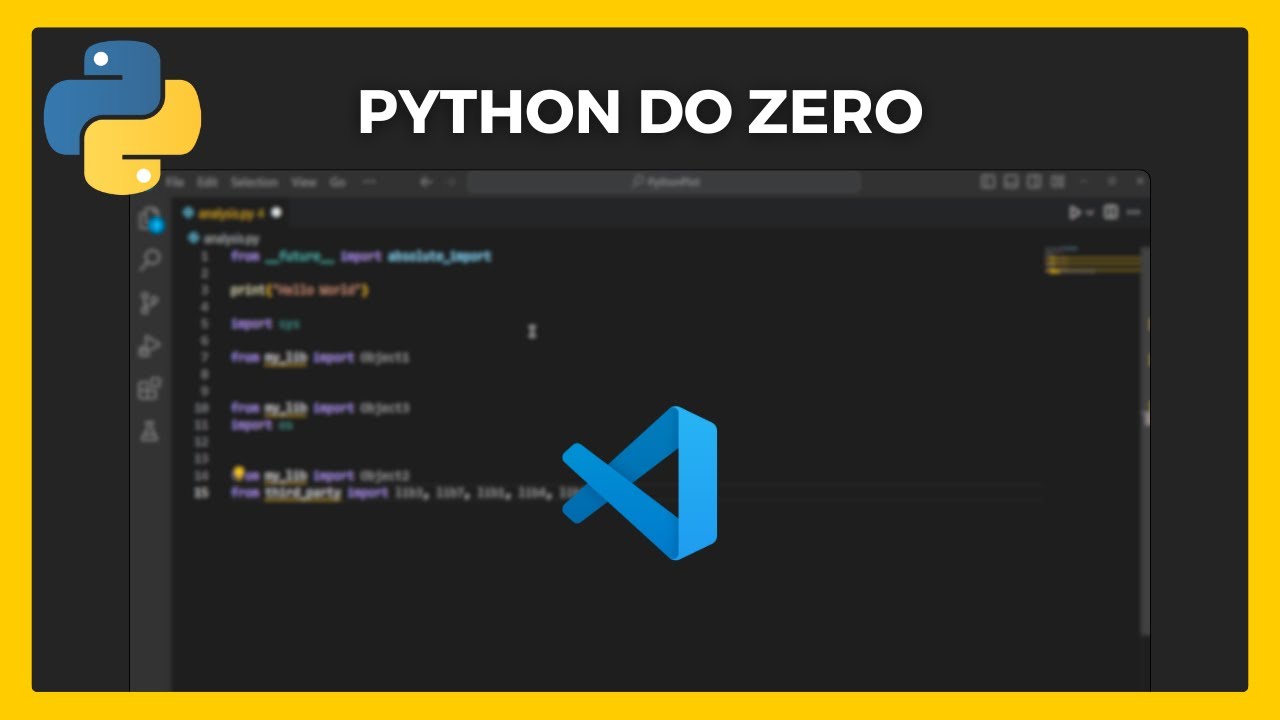Click the import os line
The image size is (1280, 720).
coord(262,425)
